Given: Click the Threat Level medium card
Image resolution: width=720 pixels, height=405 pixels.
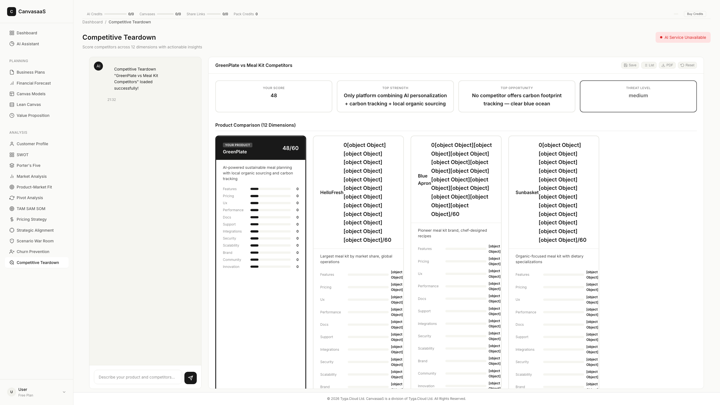Looking at the screenshot, I should point(638,96).
